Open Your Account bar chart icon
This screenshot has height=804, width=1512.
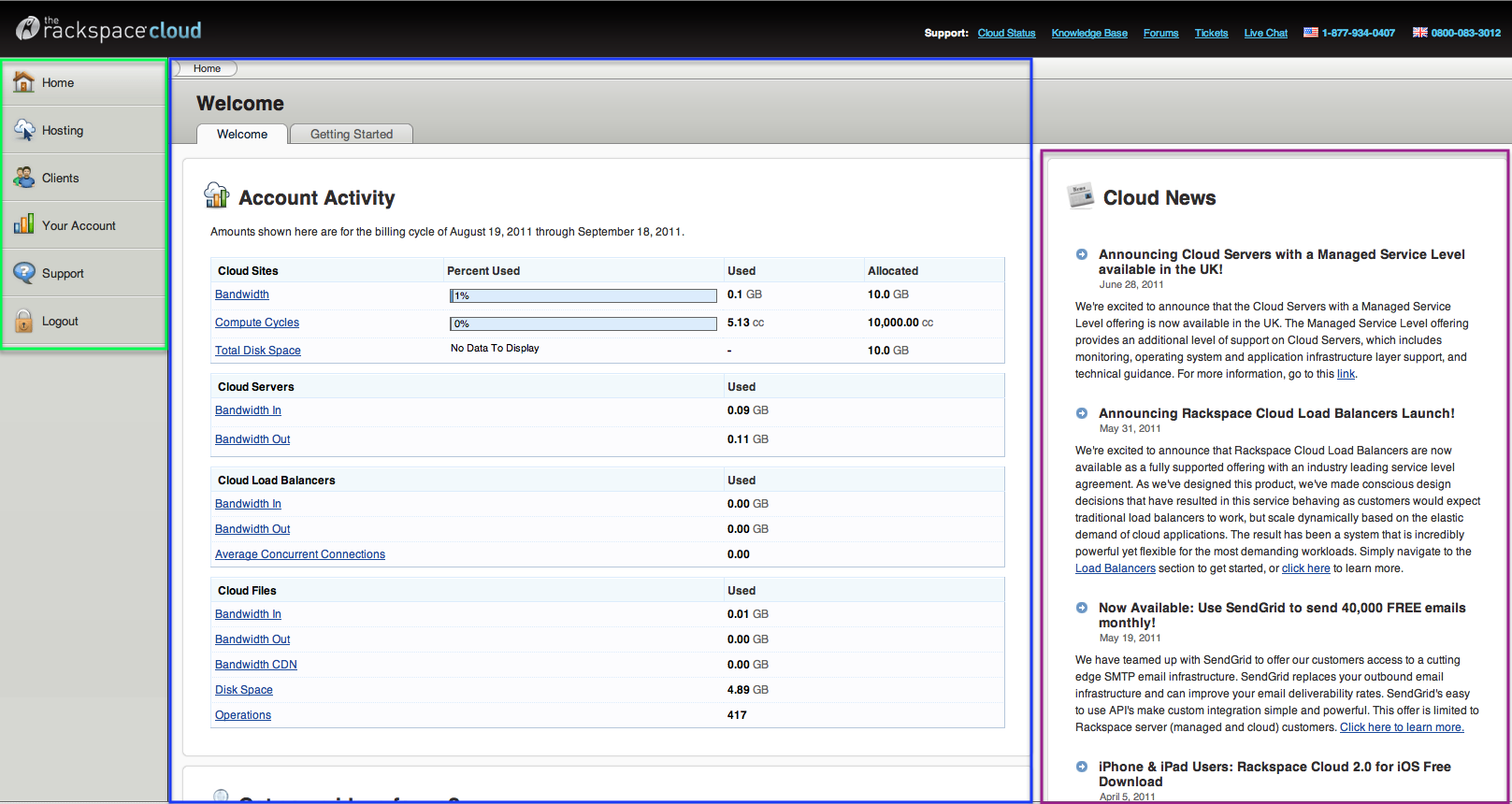24,225
